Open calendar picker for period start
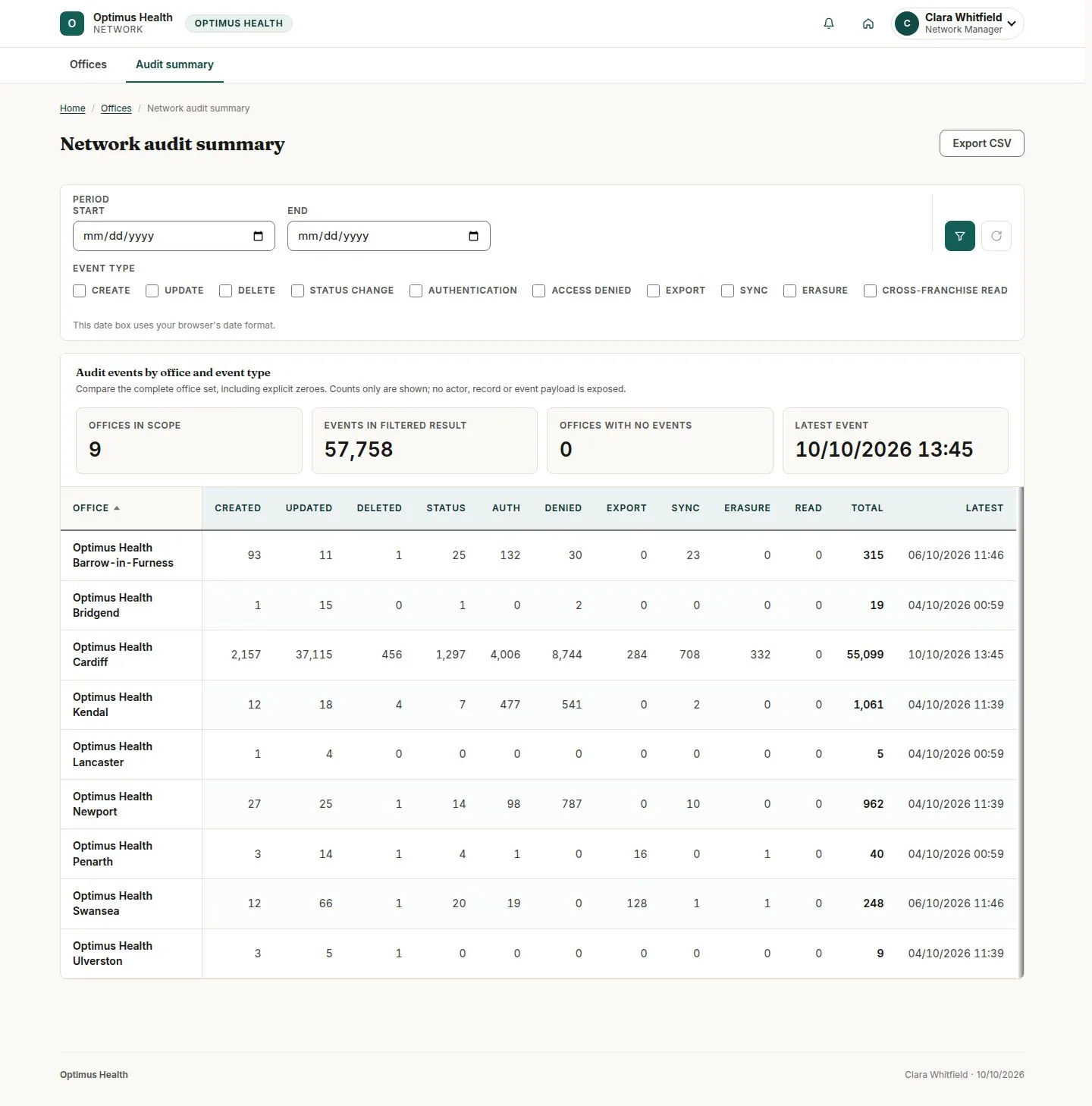 (x=258, y=236)
